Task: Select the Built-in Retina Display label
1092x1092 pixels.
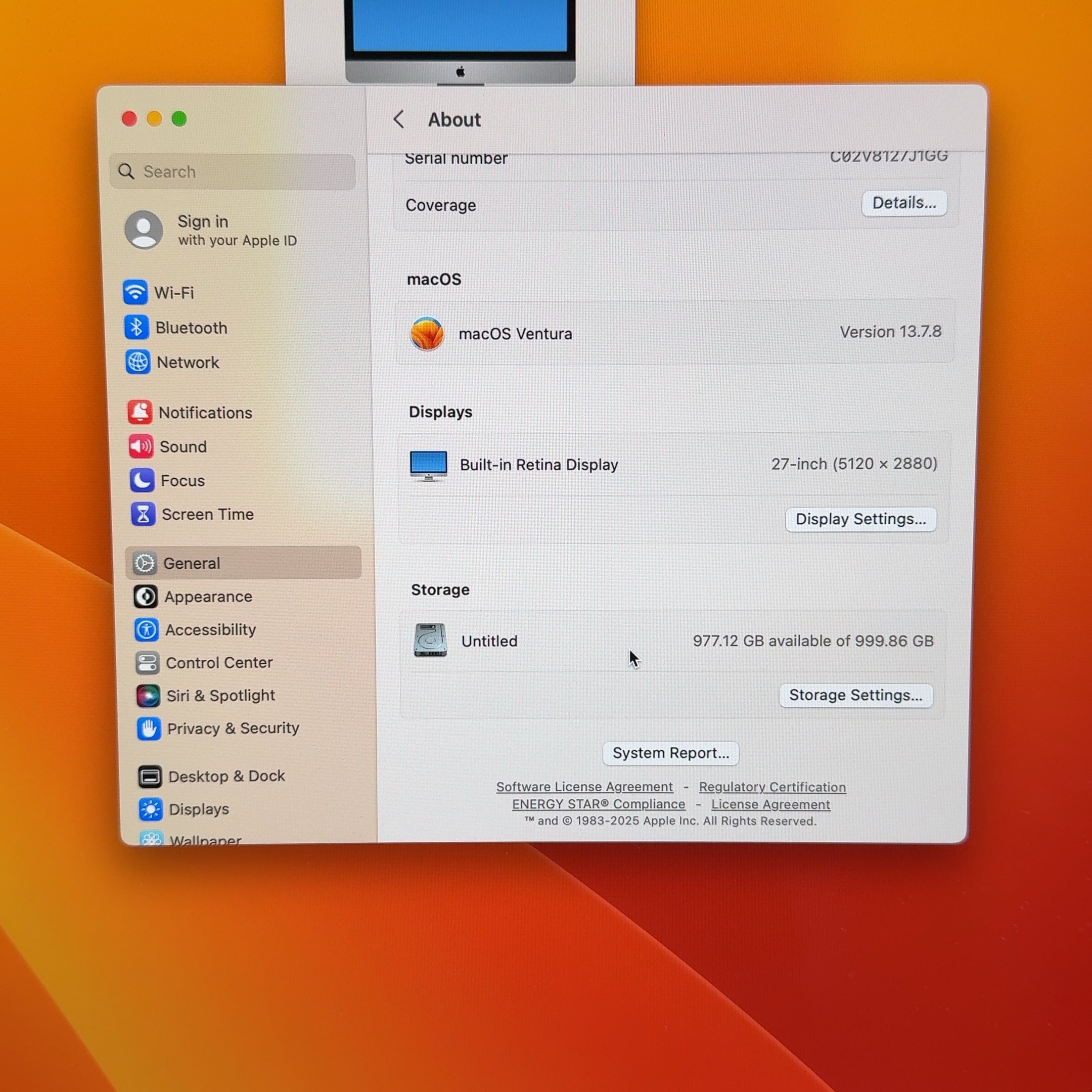Action: [538, 465]
